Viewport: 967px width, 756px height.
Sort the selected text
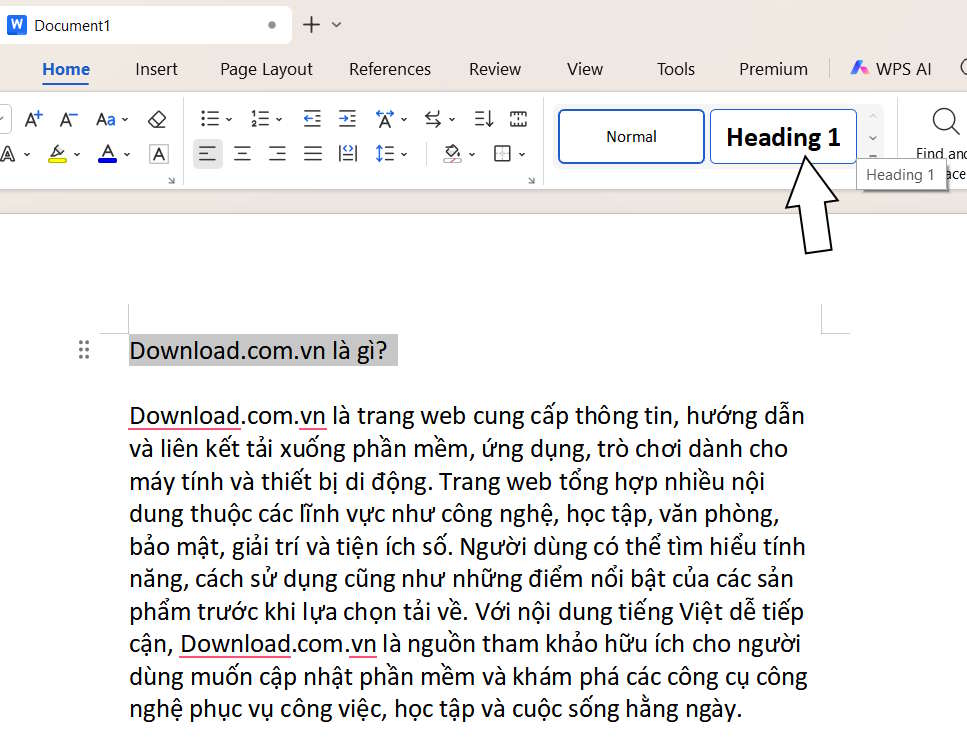coord(484,118)
